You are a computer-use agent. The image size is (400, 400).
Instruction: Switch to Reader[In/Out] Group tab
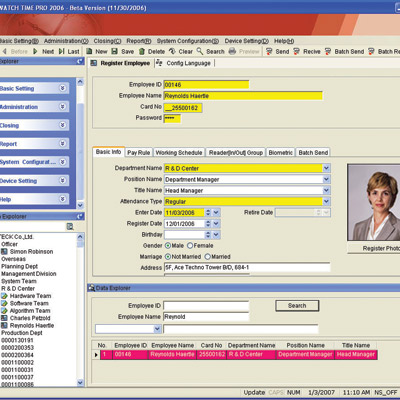tap(236, 152)
